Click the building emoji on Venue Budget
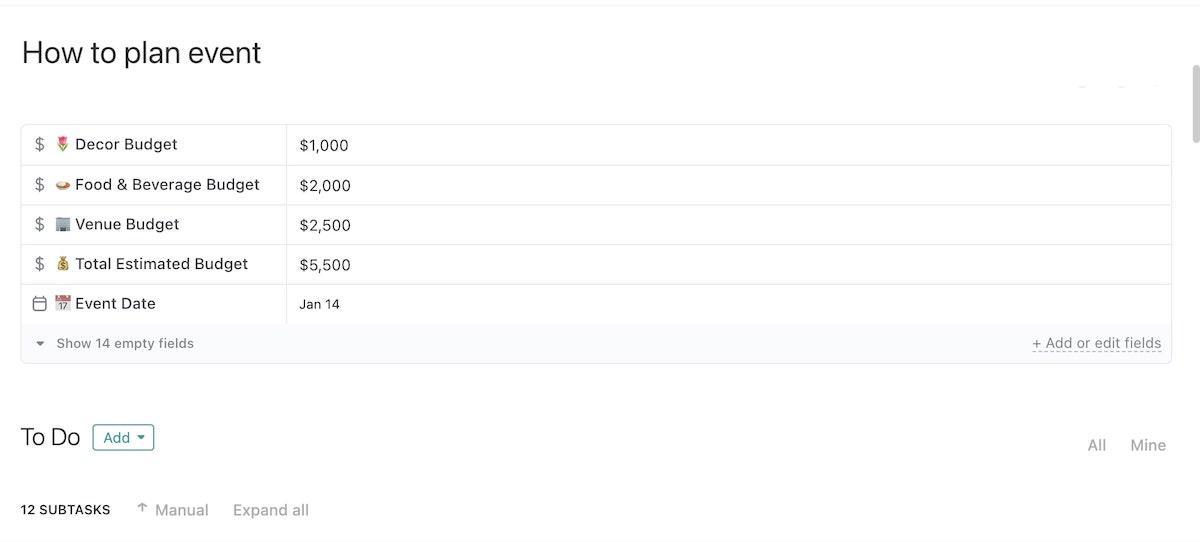This screenshot has width=1200, height=542. [x=63, y=224]
